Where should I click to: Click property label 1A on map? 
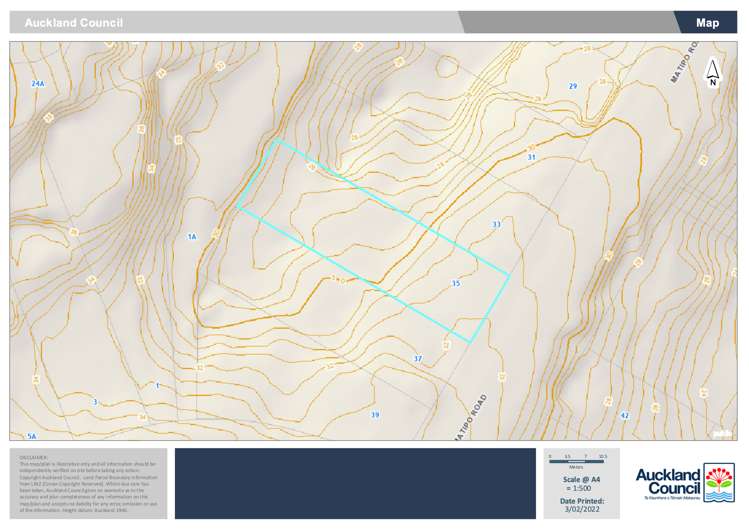(192, 237)
